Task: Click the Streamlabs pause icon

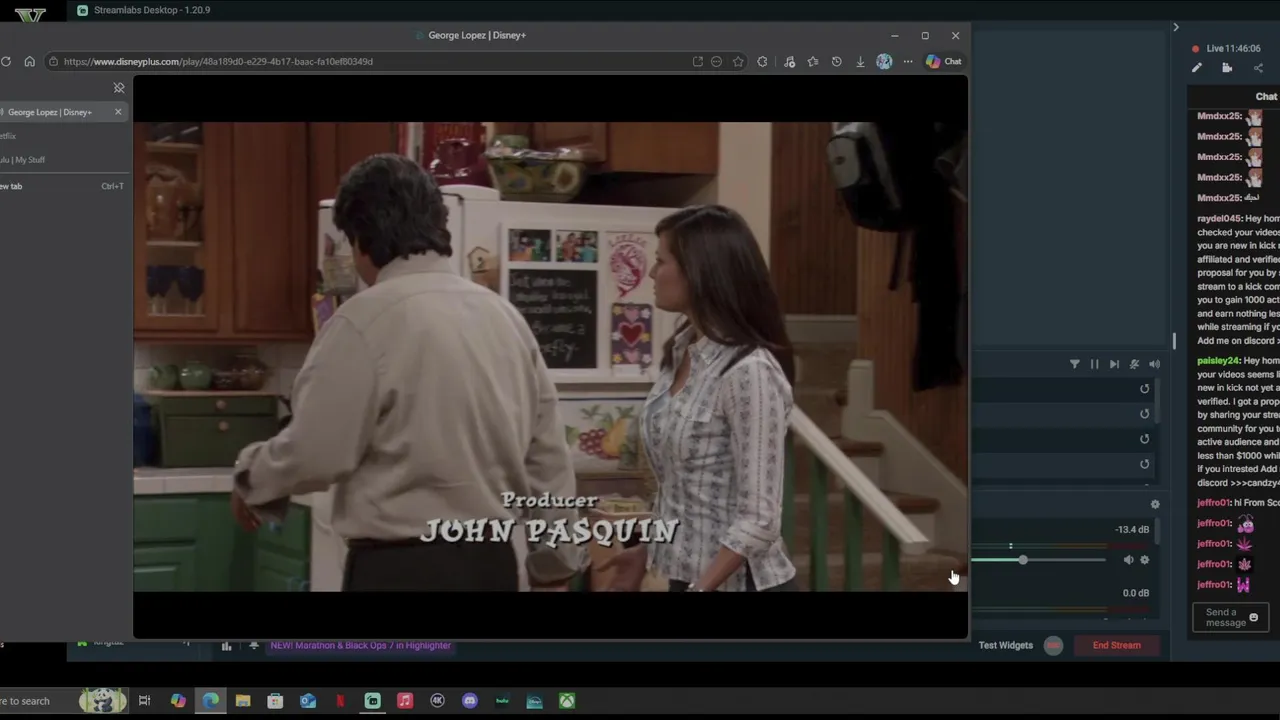Action: 1094,365
